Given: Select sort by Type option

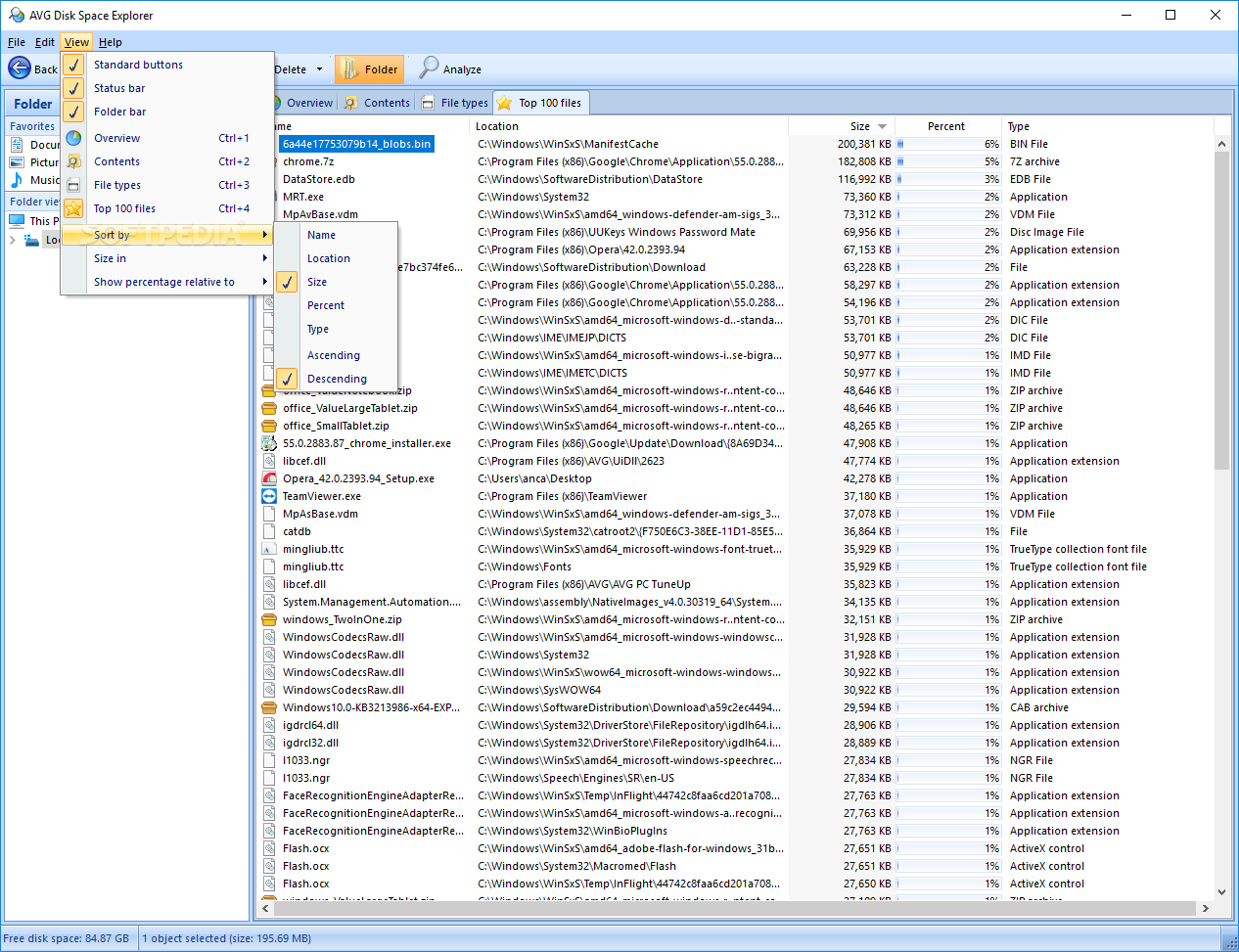Looking at the screenshot, I should (336, 329).
